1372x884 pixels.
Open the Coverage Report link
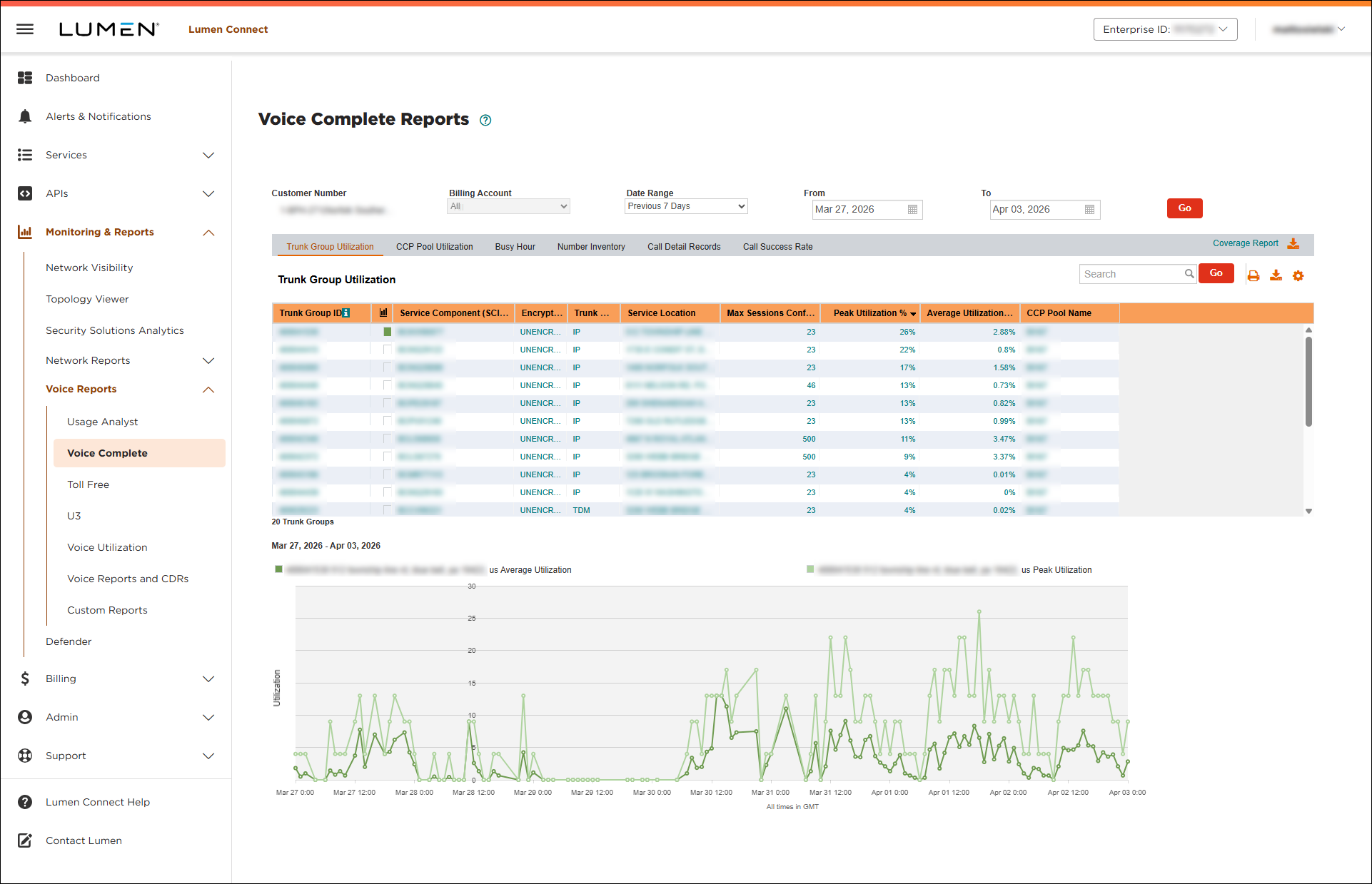[x=1246, y=243]
